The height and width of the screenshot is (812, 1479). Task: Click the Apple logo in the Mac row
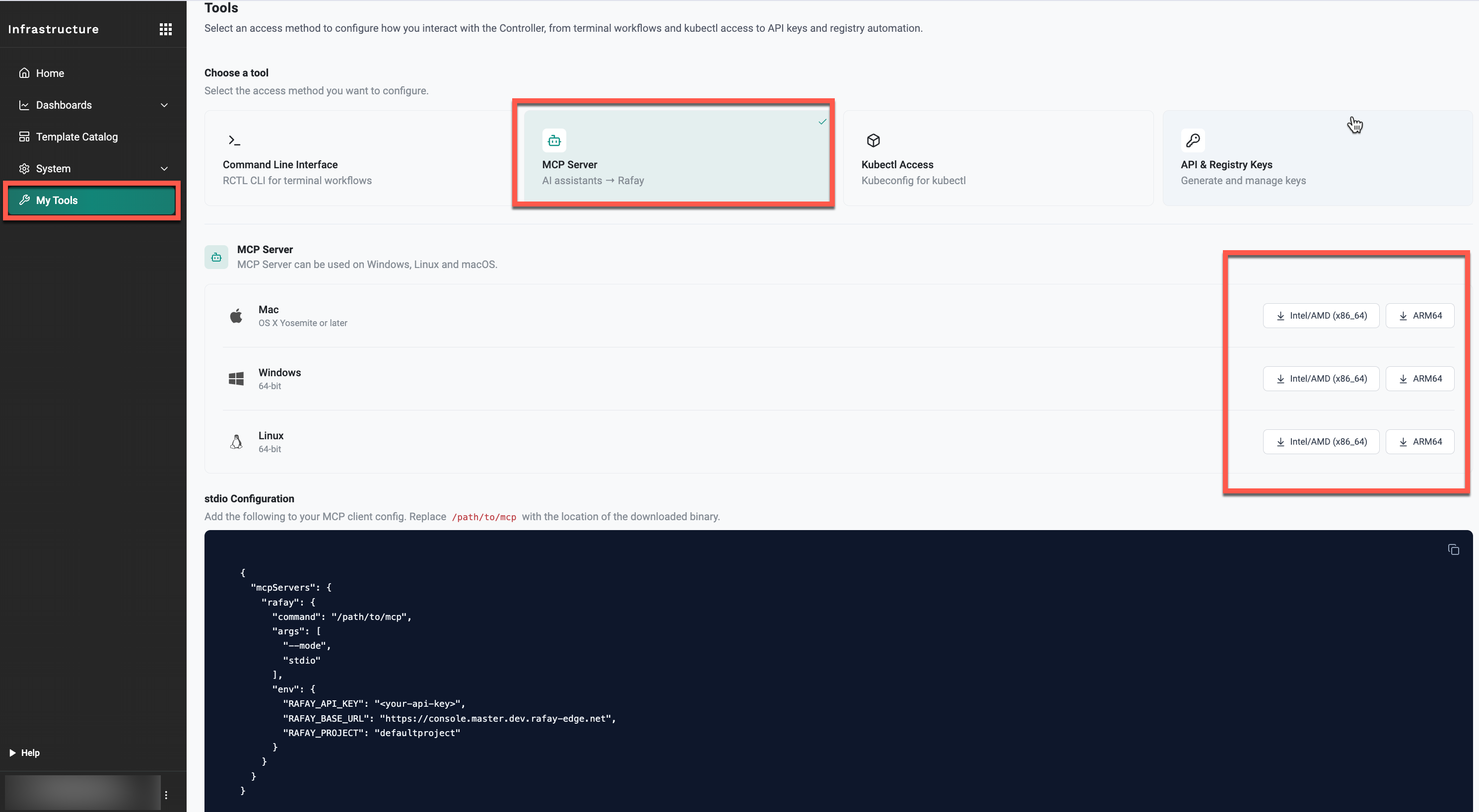tap(236, 316)
